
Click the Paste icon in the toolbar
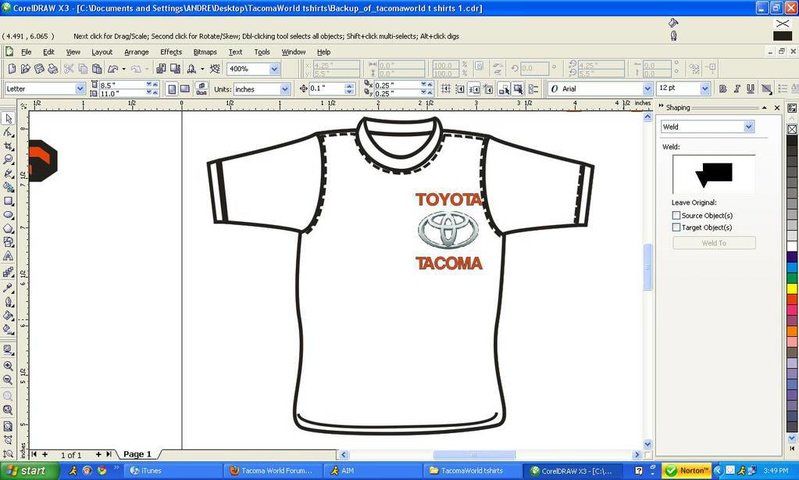(x=97, y=68)
